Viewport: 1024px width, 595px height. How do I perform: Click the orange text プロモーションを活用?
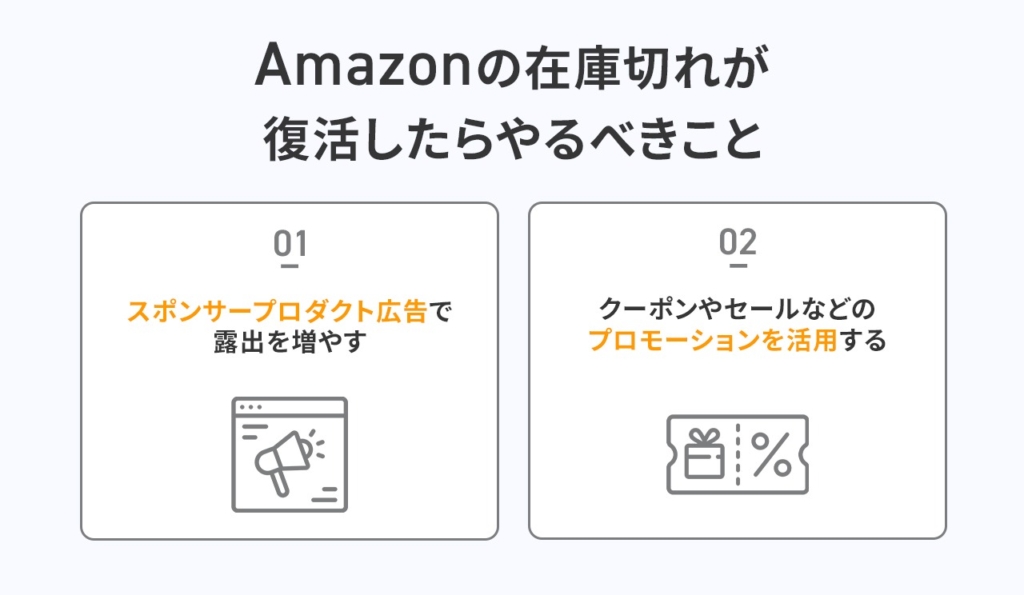(712, 340)
